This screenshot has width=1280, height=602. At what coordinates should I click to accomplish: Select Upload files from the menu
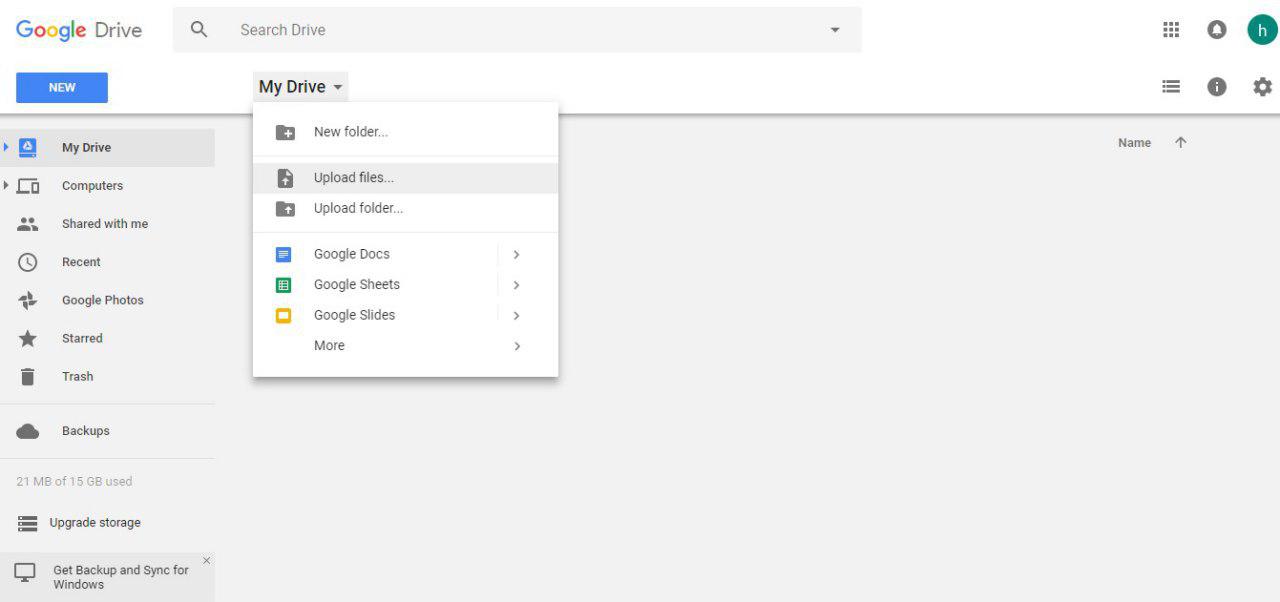click(354, 178)
